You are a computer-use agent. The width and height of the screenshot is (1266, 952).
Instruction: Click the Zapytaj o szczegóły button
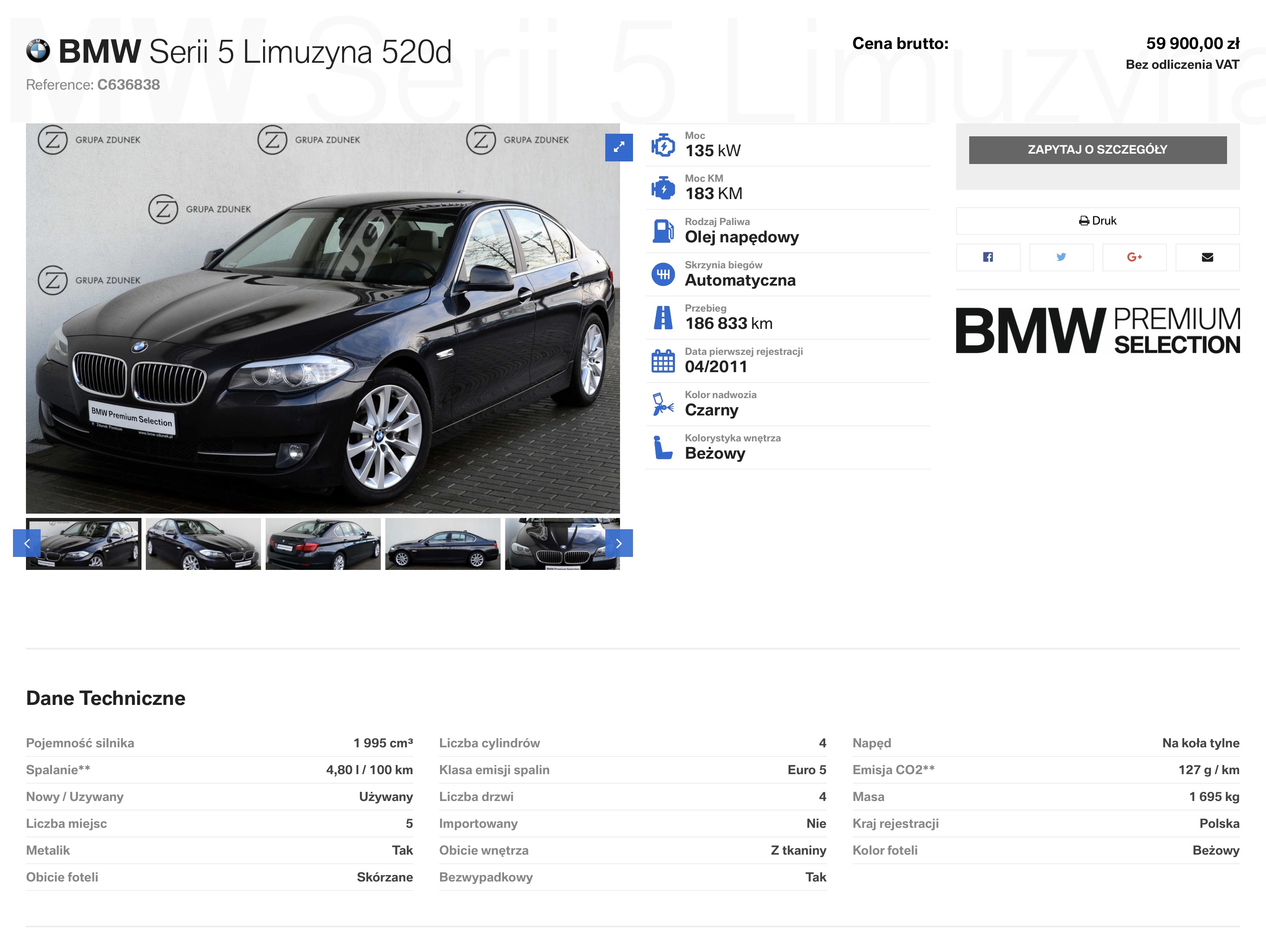pos(1098,150)
